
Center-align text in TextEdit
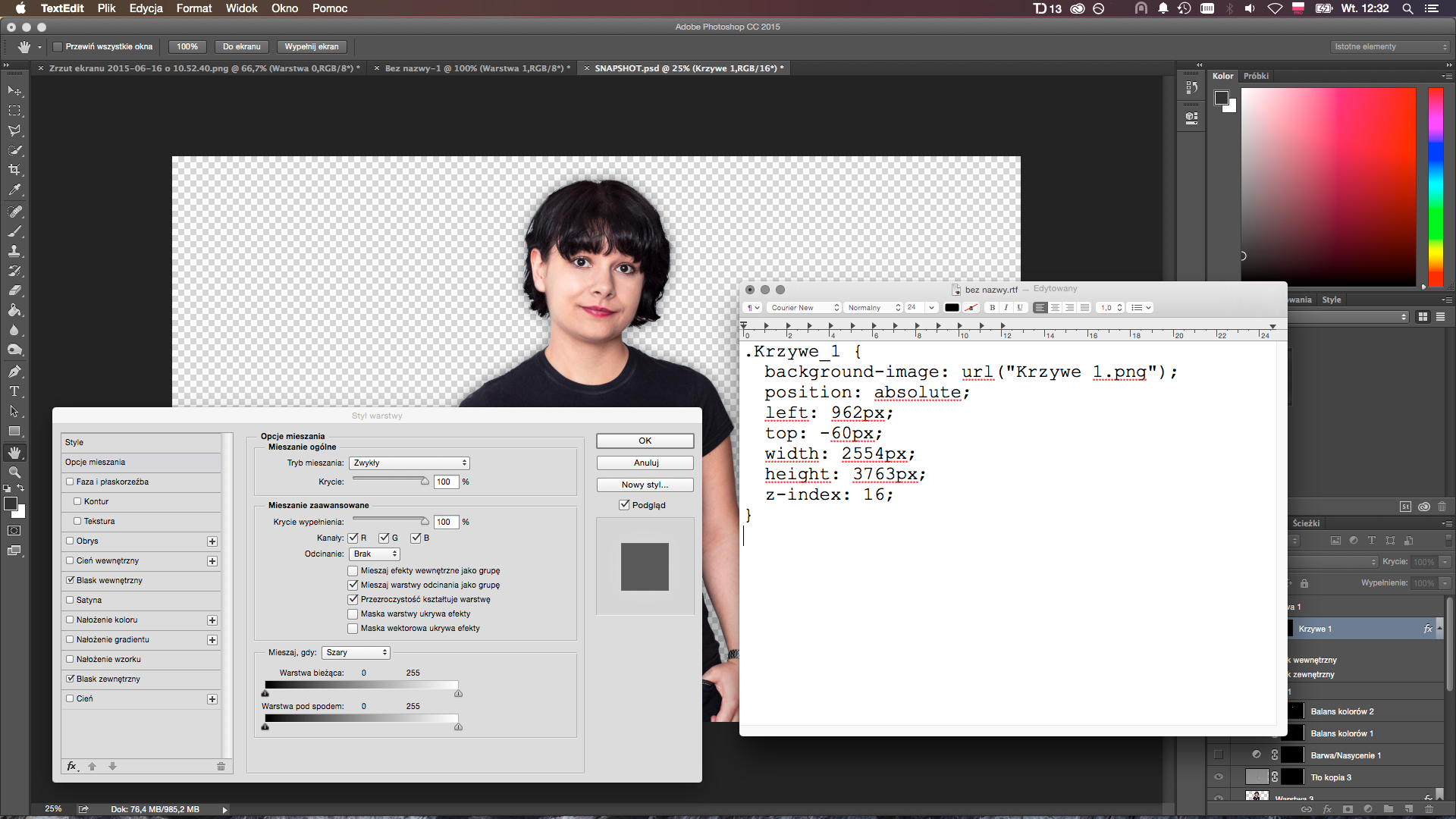[1055, 308]
